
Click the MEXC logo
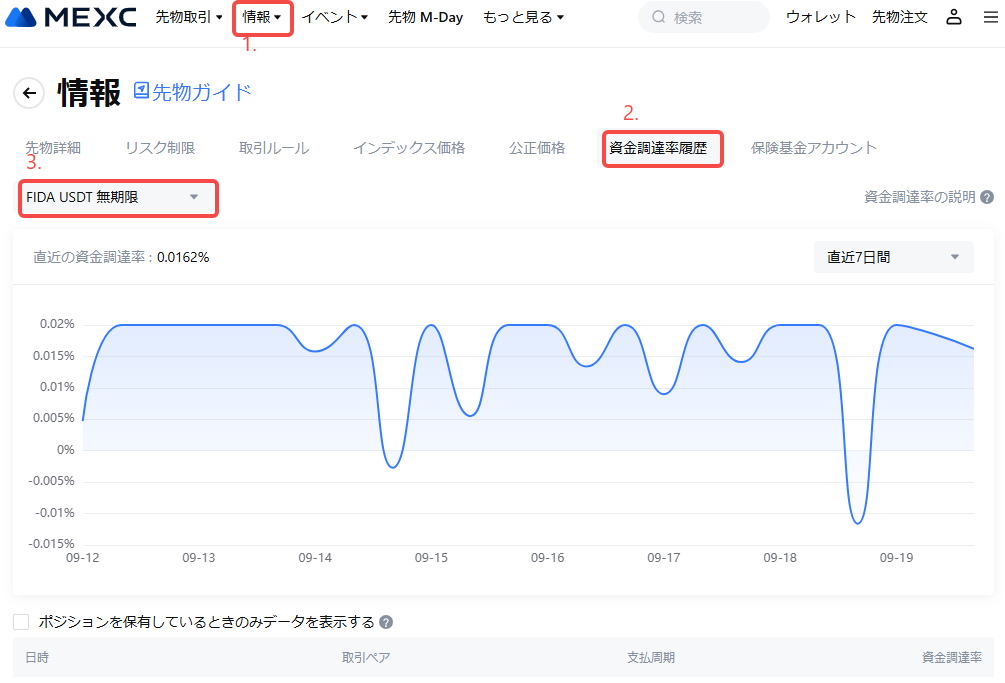[x=71, y=17]
